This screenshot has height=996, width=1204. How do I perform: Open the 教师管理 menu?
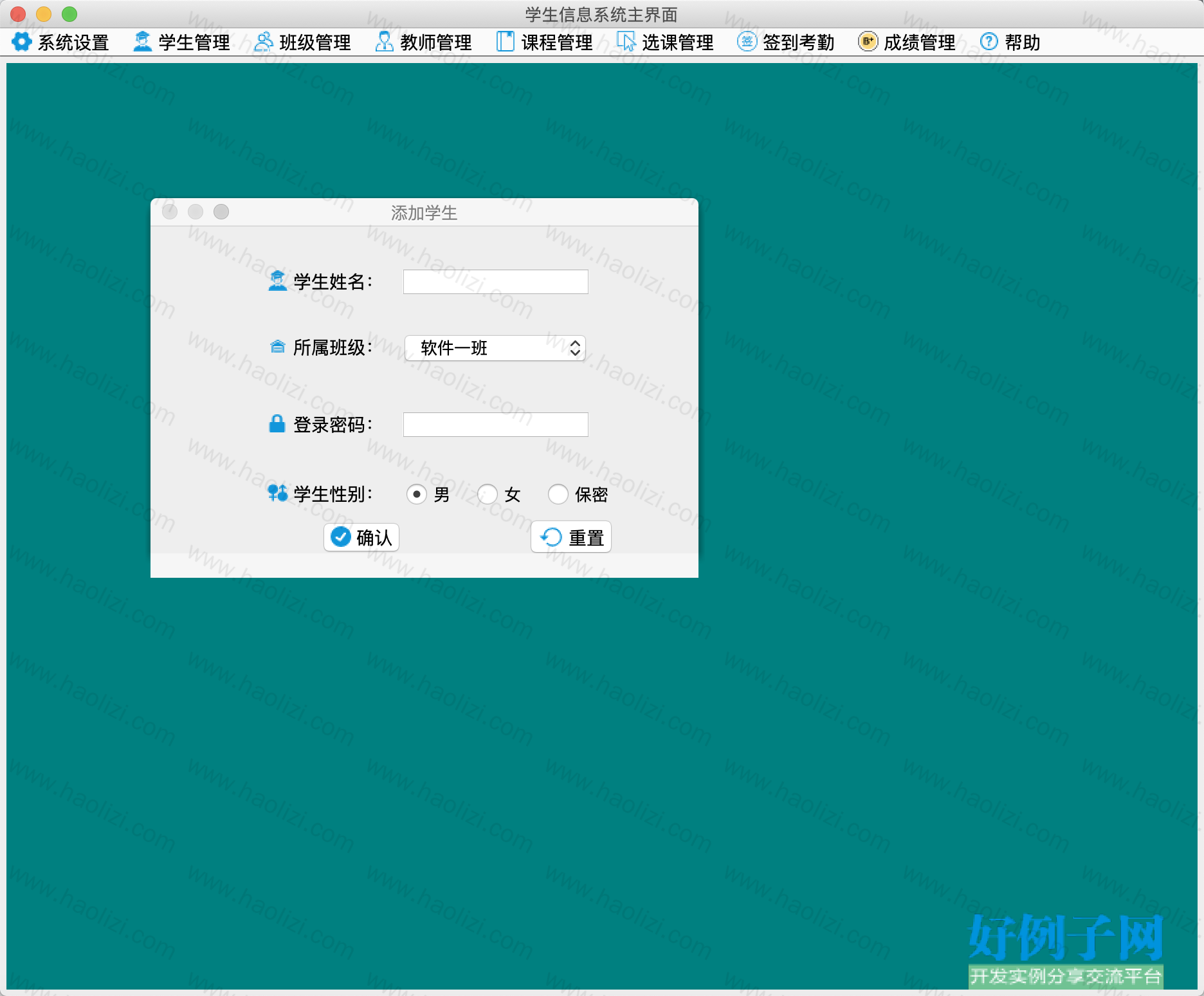click(x=423, y=42)
